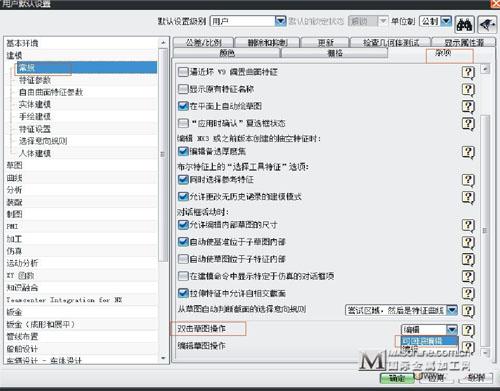
Task: Click the settings panel scrollbar up arrow
Action: [x=485, y=69]
